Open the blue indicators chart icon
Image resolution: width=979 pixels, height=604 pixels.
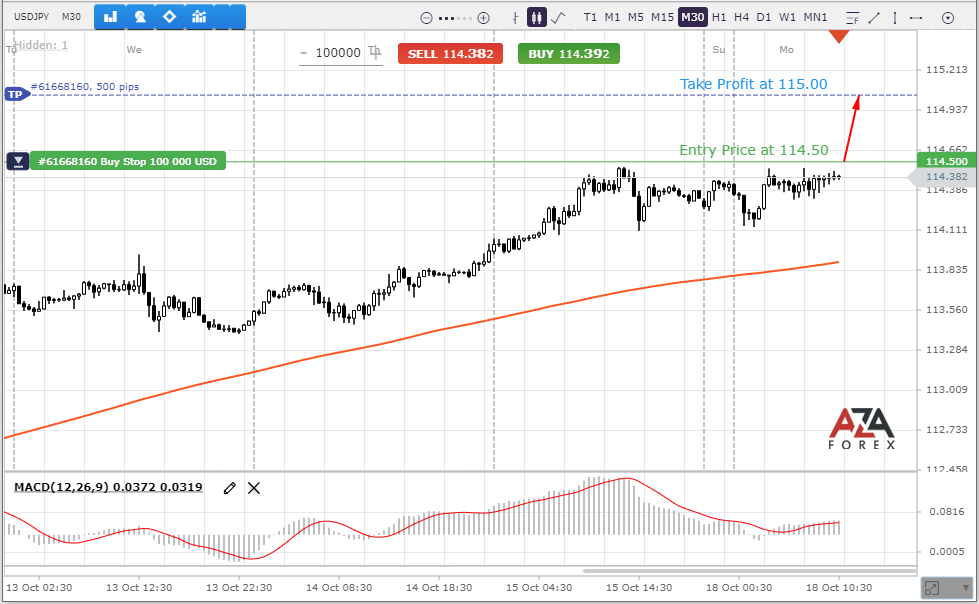click(199, 17)
